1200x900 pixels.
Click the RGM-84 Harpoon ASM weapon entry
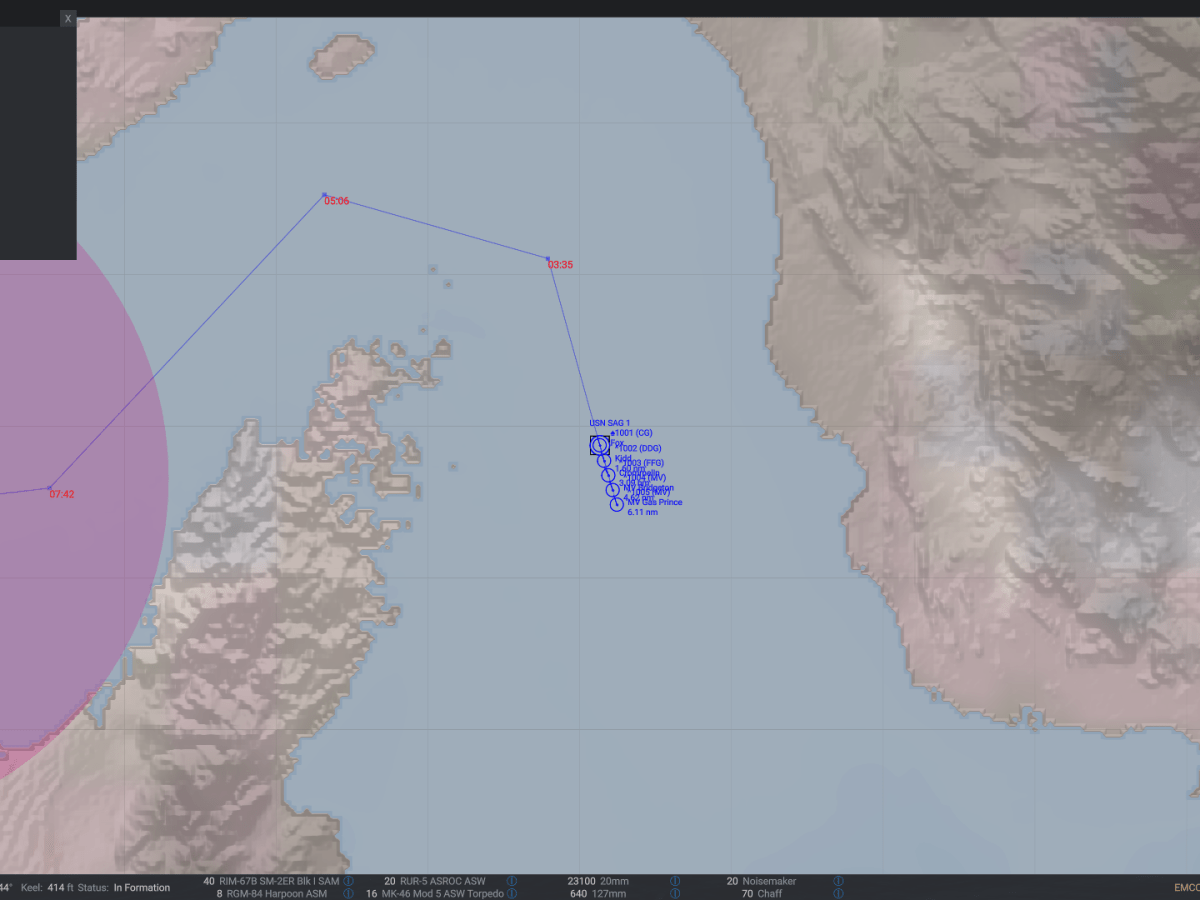277,893
